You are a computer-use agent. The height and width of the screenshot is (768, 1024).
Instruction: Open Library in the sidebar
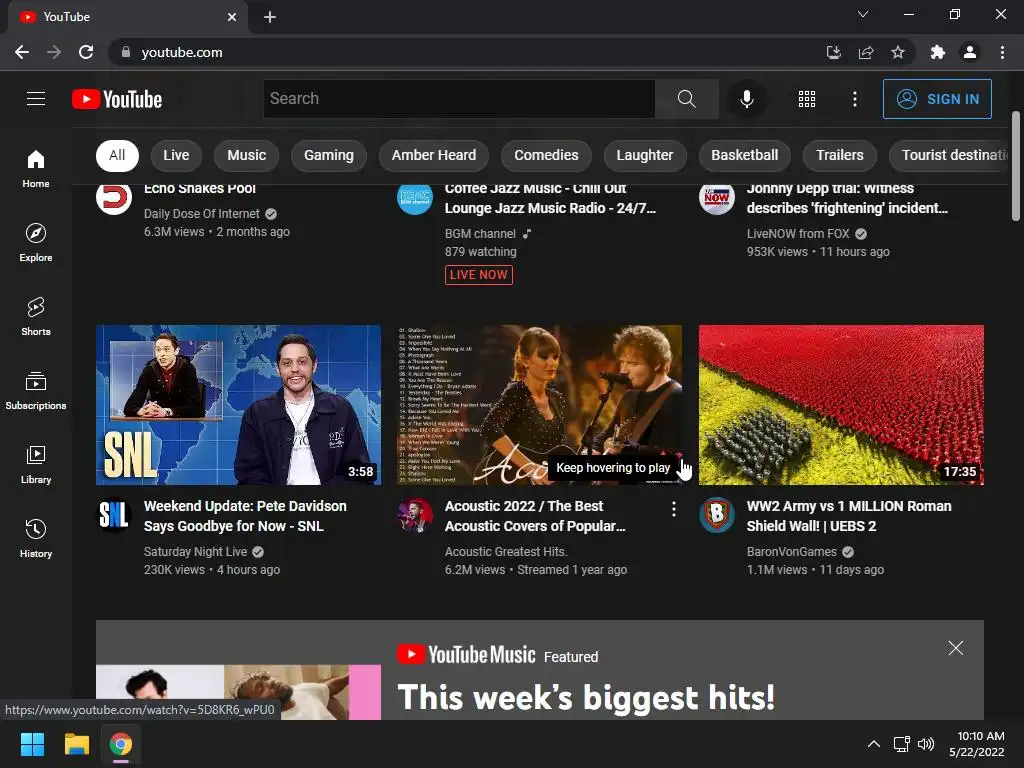pyautogui.click(x=36, y=464)
